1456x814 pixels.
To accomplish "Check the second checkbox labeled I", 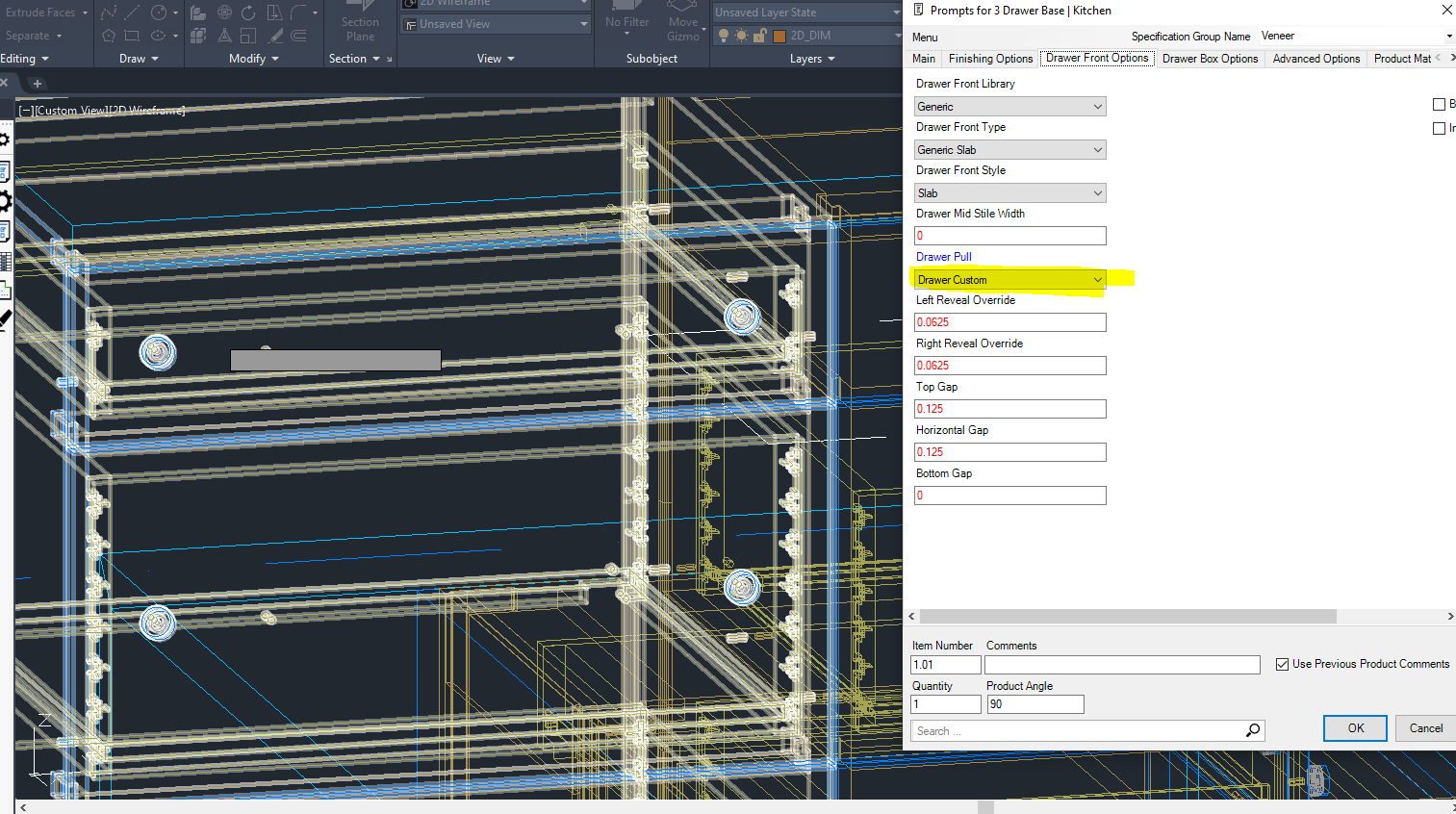I will 1439,128.
